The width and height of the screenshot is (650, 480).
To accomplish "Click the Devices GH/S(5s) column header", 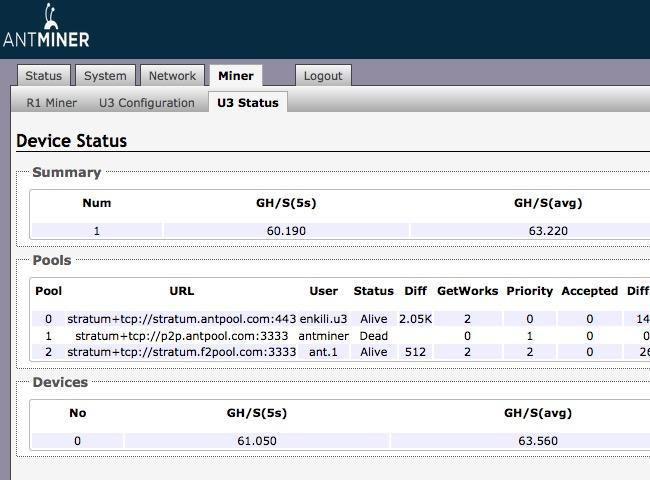I will click(x=257, y=413).
